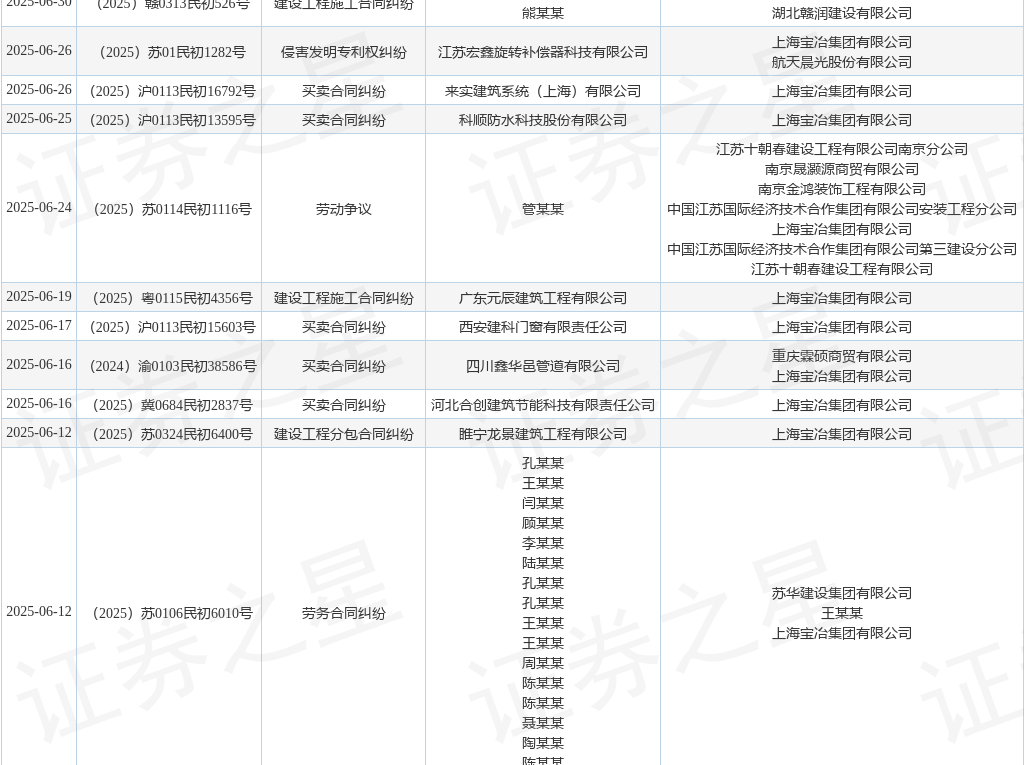Viewport: 1024px width, 765px height.
Task: Click plaintiff 四川鑫华邑管道有限公司
Action: pos(543,366)
